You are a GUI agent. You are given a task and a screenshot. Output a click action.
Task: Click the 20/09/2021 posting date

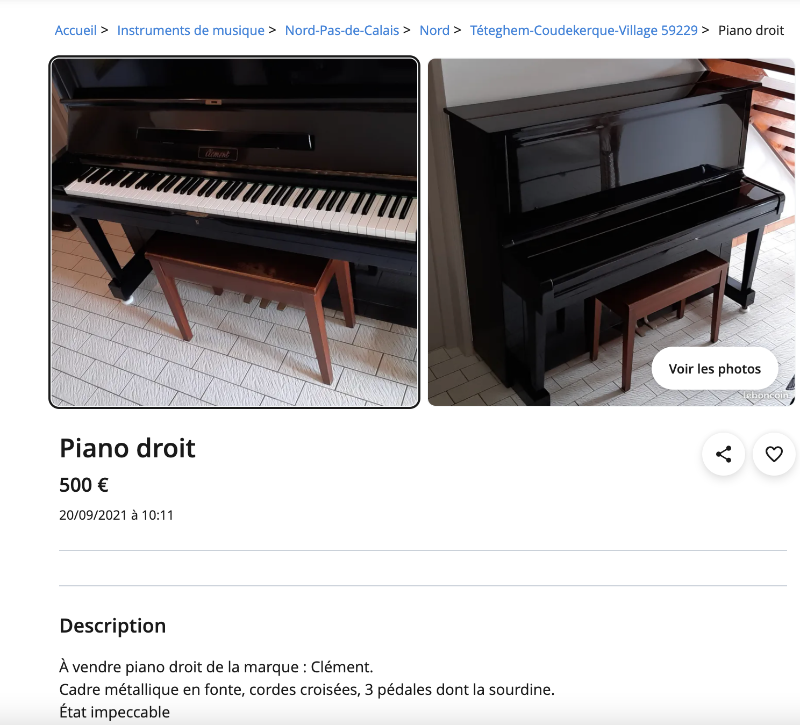click(x=116, y=515)
